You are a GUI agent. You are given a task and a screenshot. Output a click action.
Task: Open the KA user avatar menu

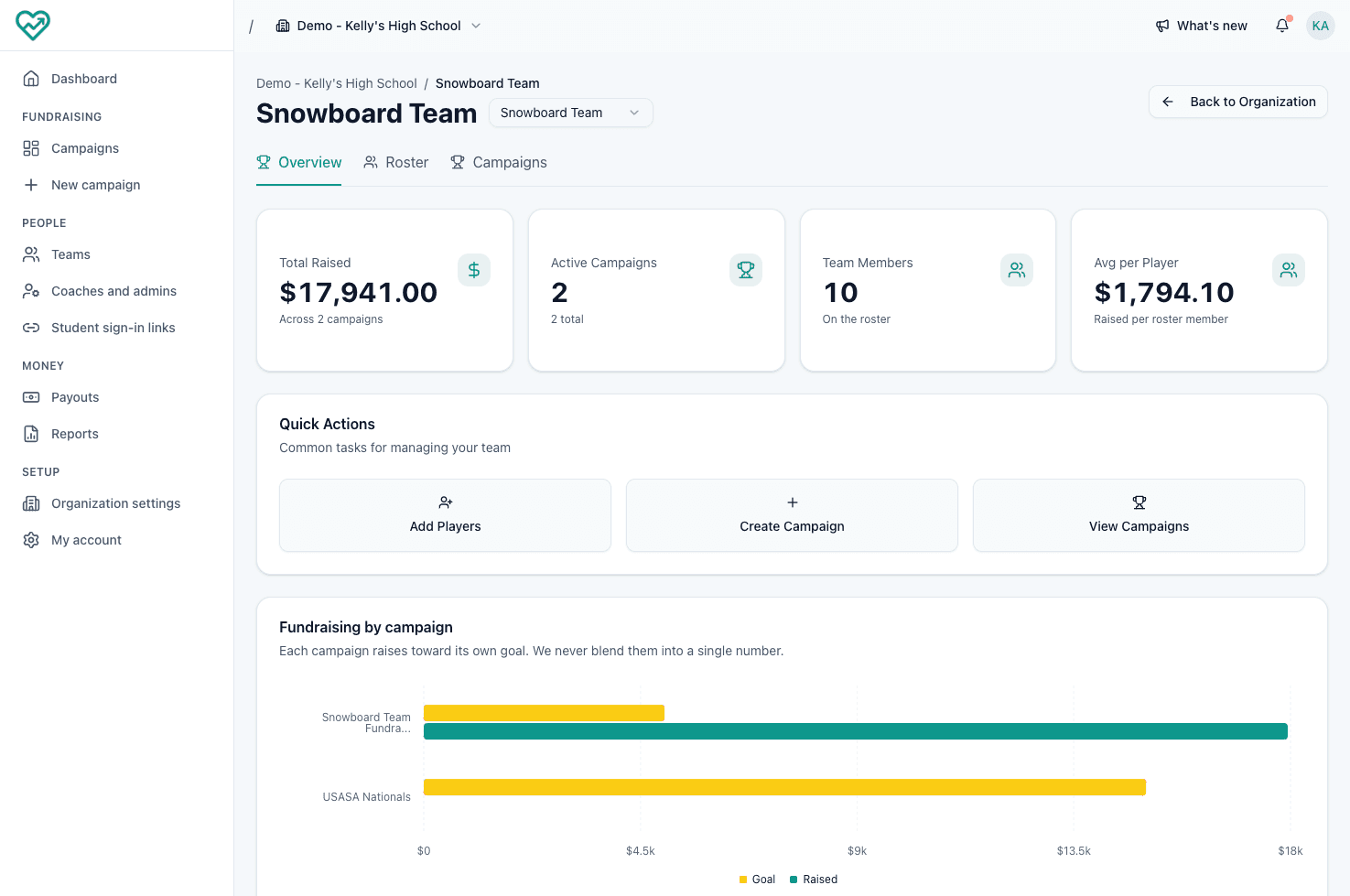pos(1320,26)
